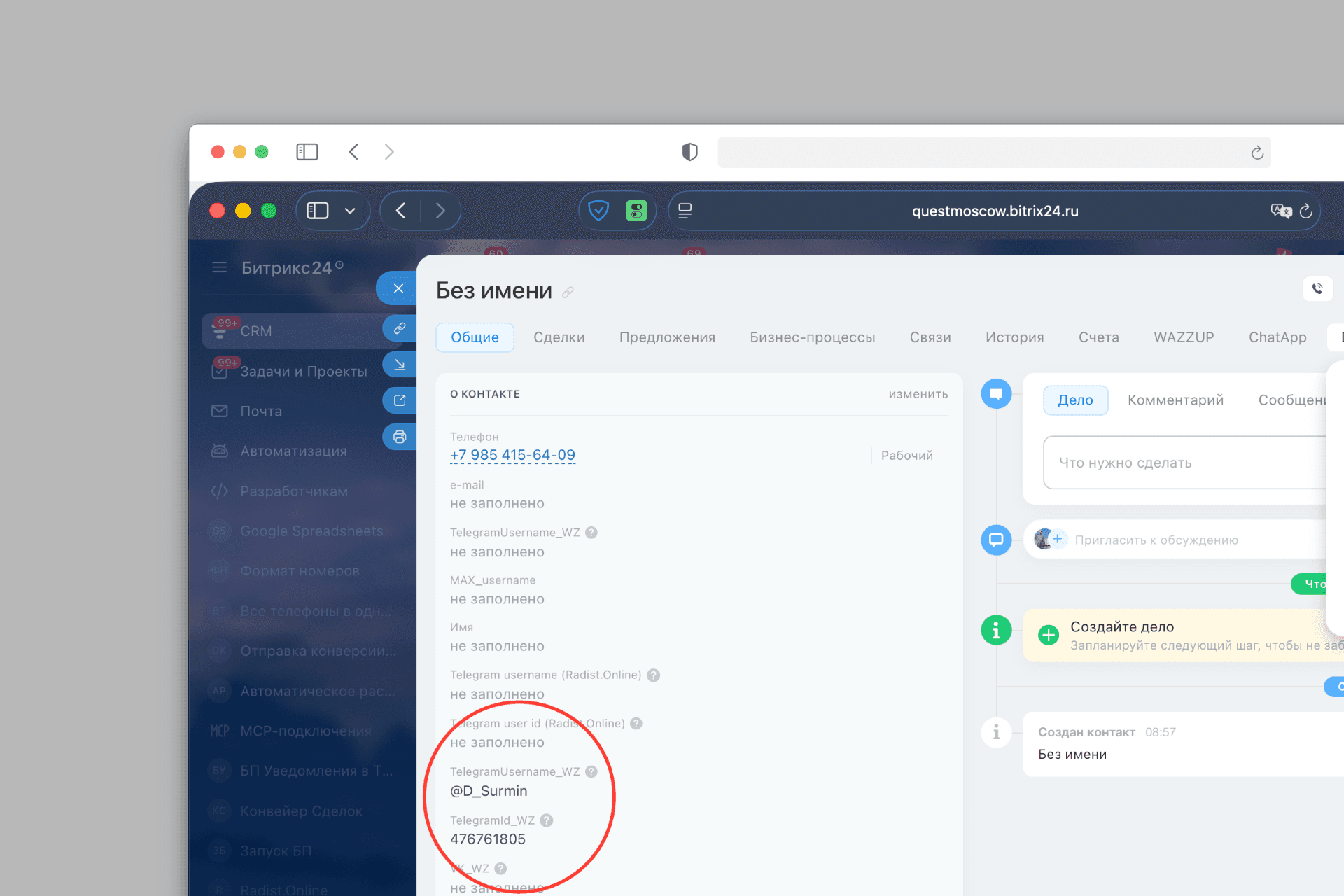The image size is (1344, 896).
Task: Switch to the WAZZUP tab
Action: tap(1183, 337)
